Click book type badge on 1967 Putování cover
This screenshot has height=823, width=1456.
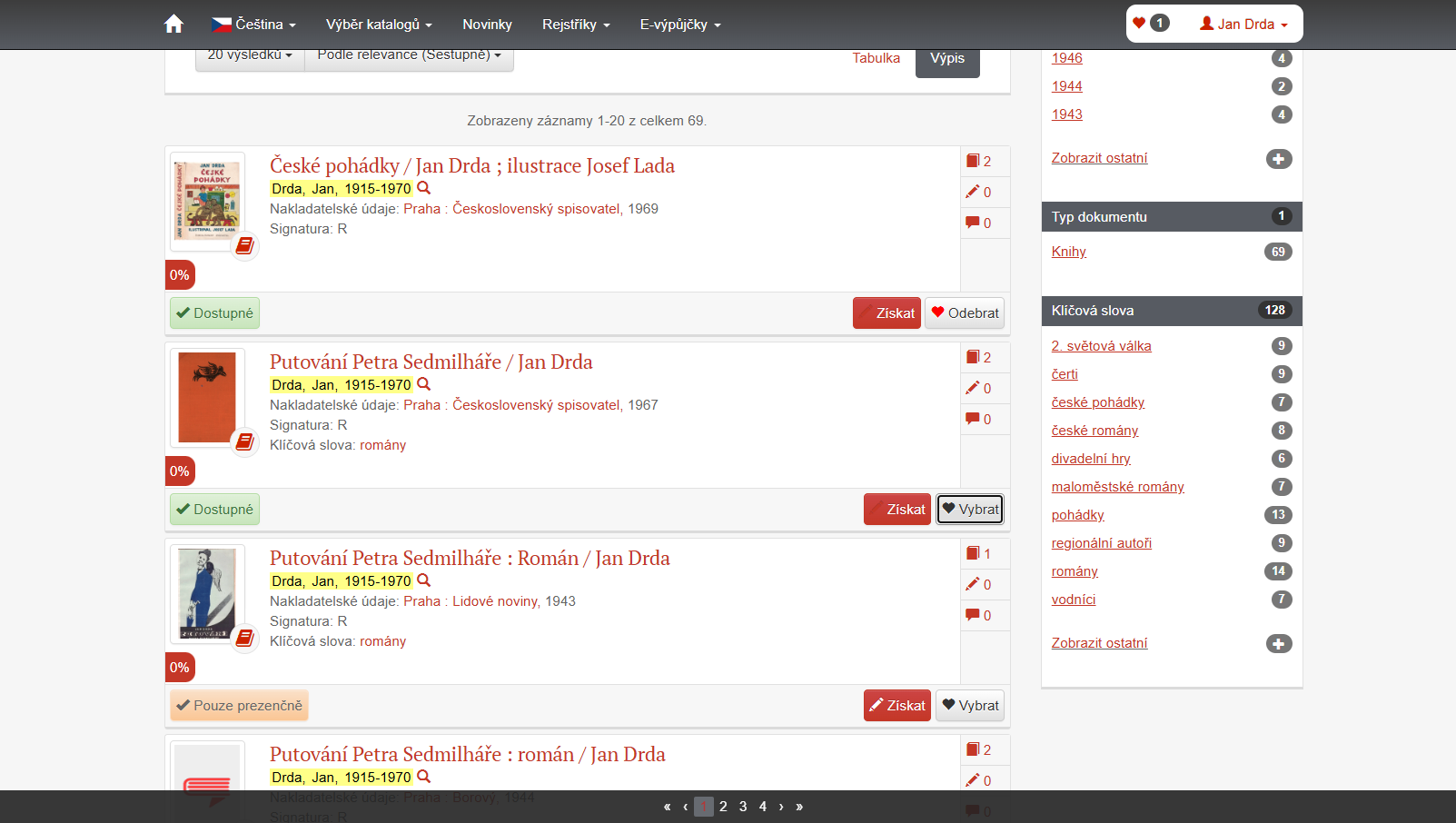coord(244,442)
